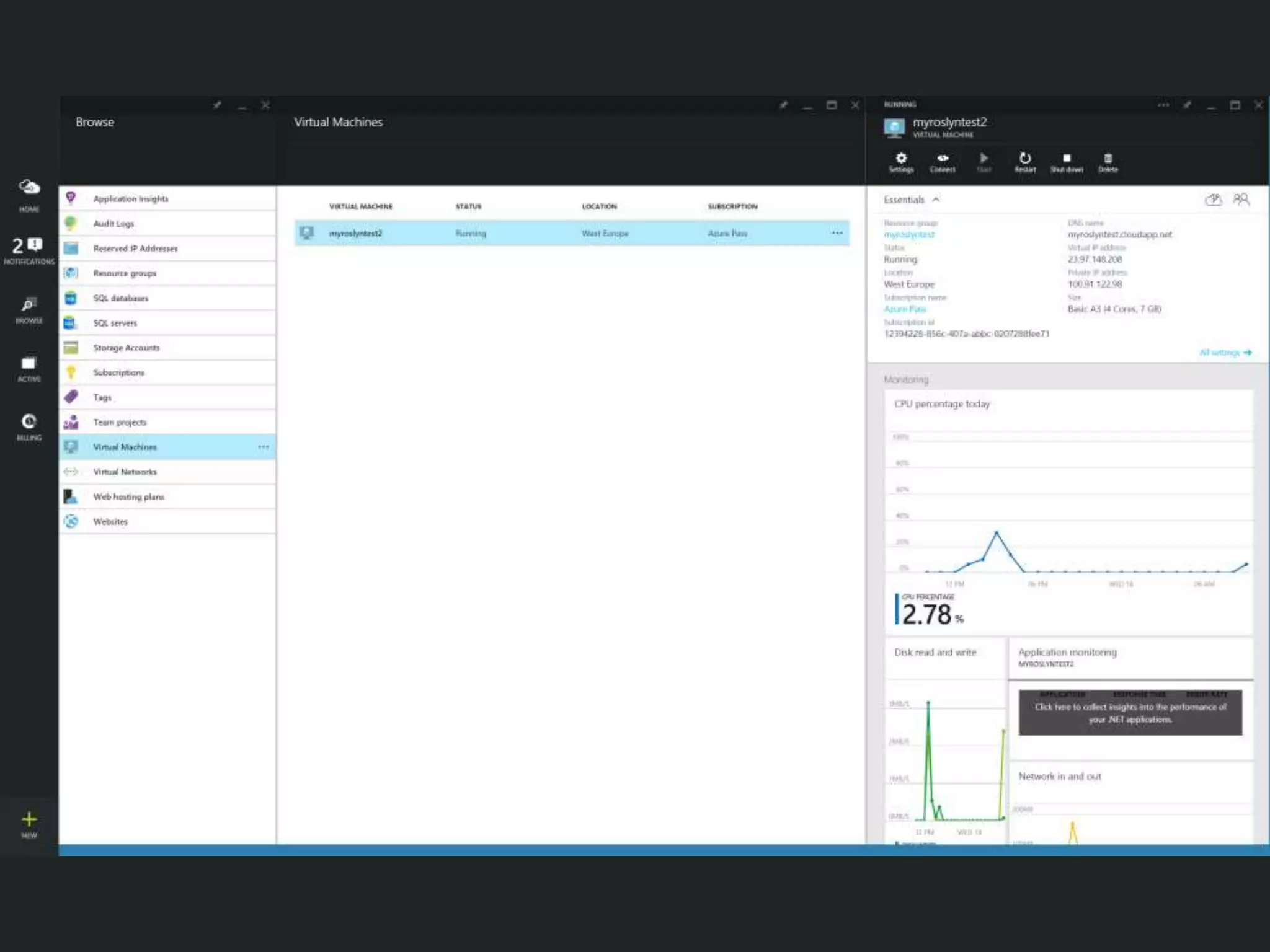Click the Subscription column header

(732, 206)
